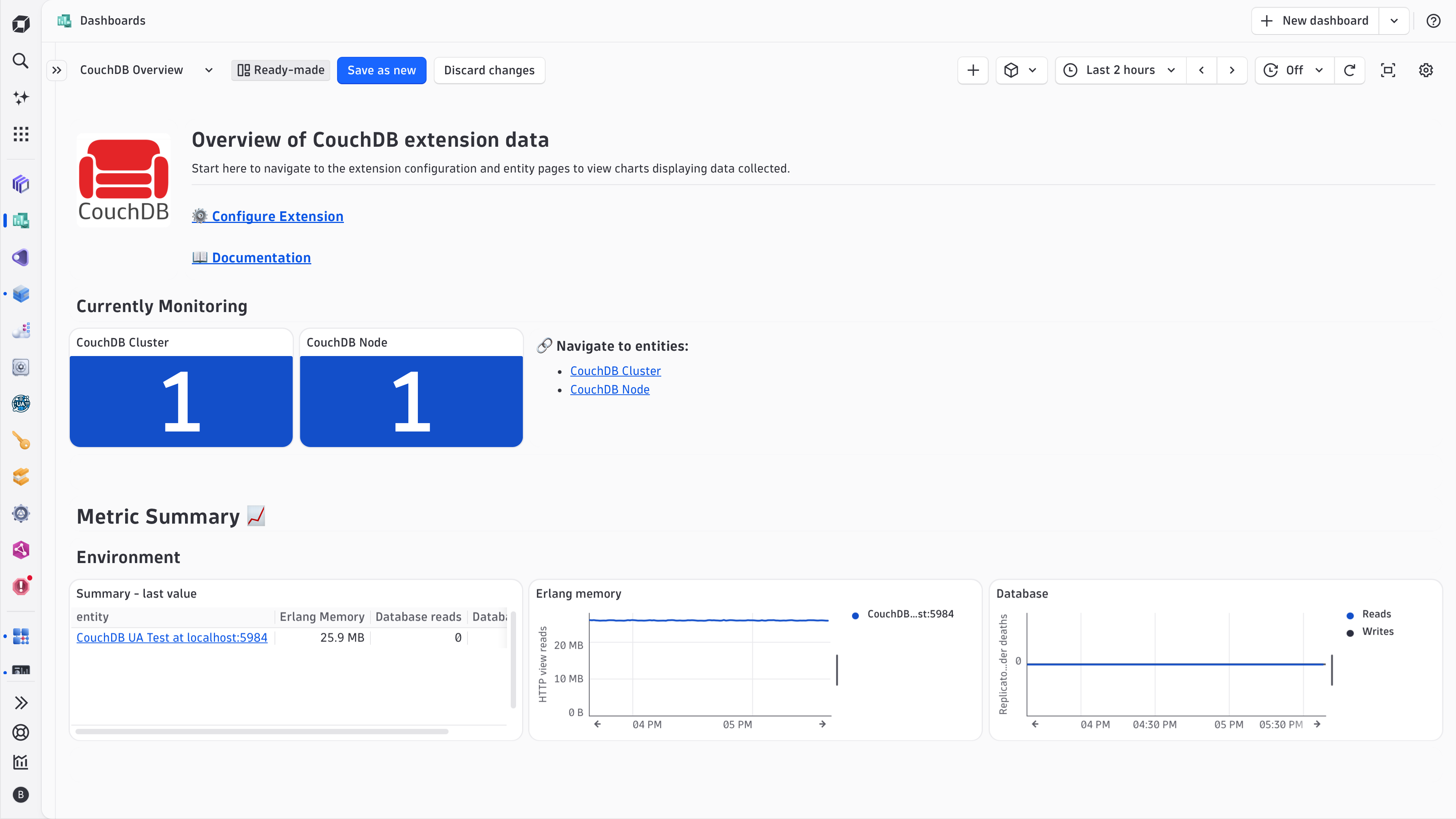Open the Davis AI sparkle icon
Viewport: 1456px width, 819px height.
click(x=21, y=98)
